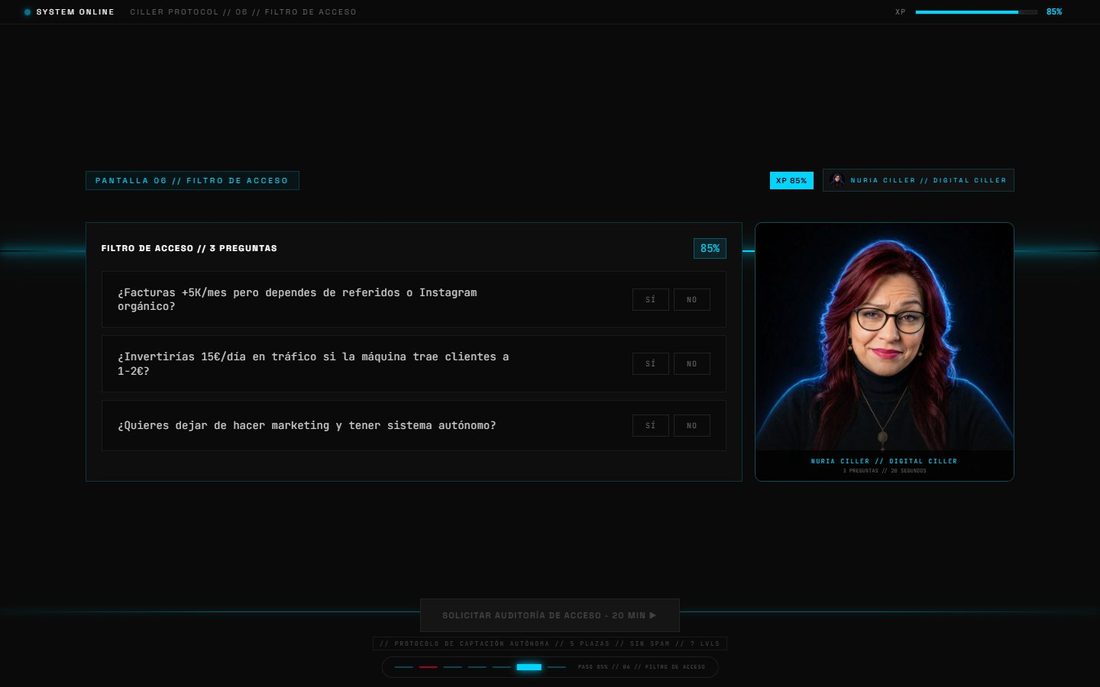The image size is (1100, 687).
Task: Click the System Online status dot
Action: pos(27,12)
